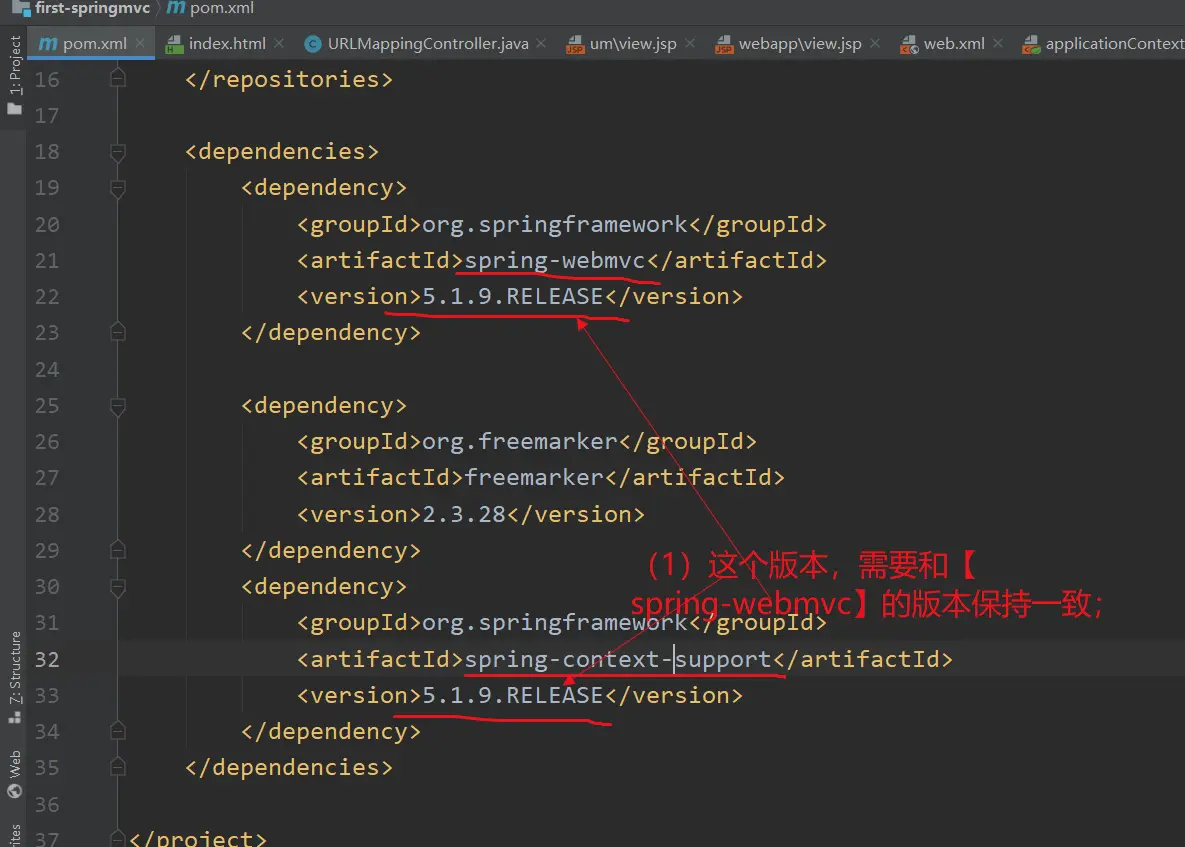Click spring-context-support artifactId text
1185x847 pixels.
[617, 660]
